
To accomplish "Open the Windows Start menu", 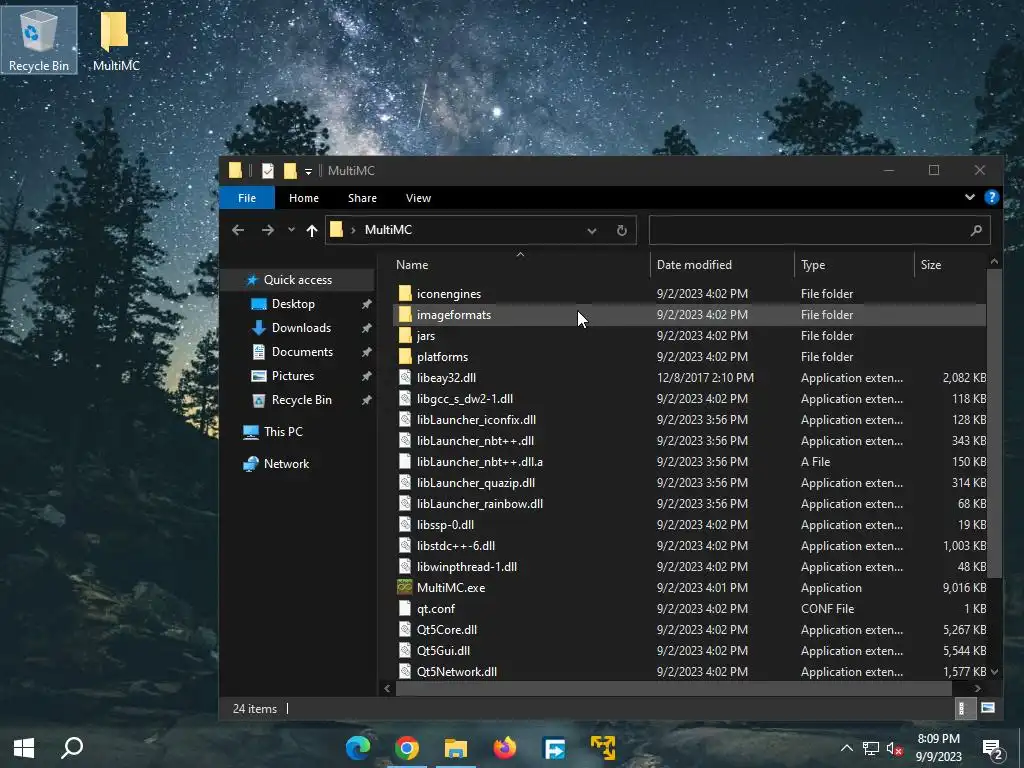I will pyautogui.click(x=24, y=748).
